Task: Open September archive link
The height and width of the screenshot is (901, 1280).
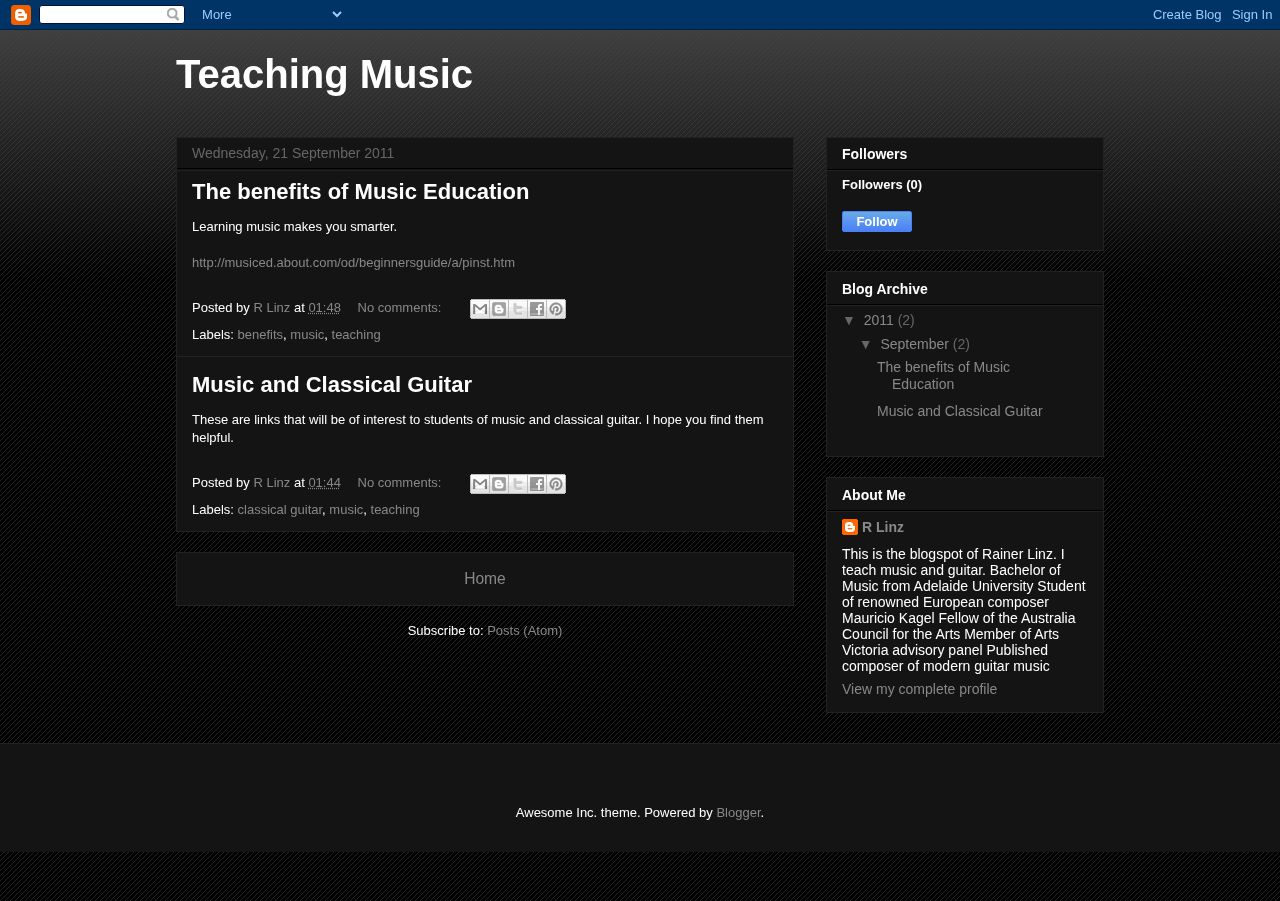Action: (914, 344)
